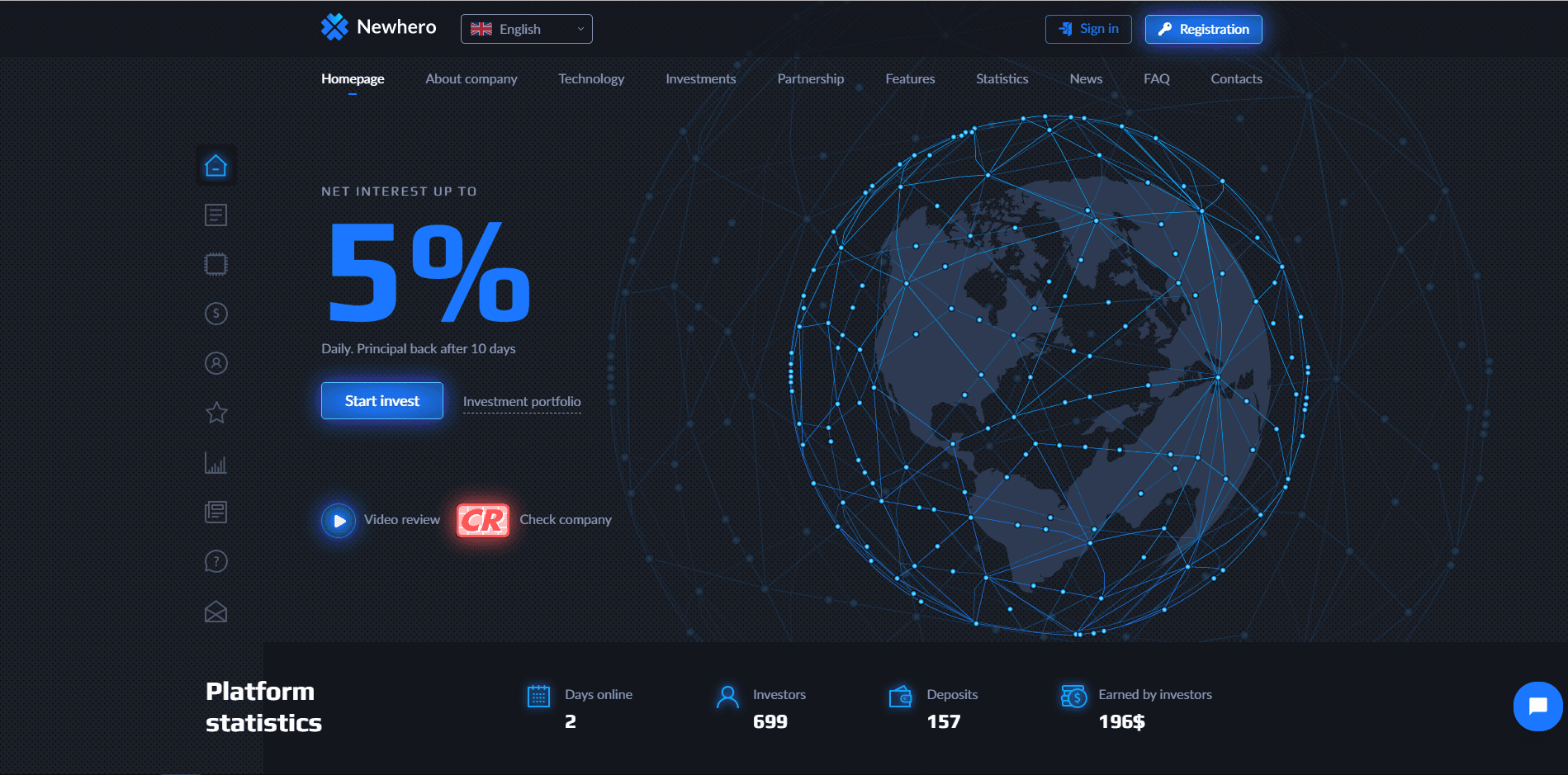Screen dimensions: 1568x775
Task: Open the Partnership menu item
Action: [810, 78]
